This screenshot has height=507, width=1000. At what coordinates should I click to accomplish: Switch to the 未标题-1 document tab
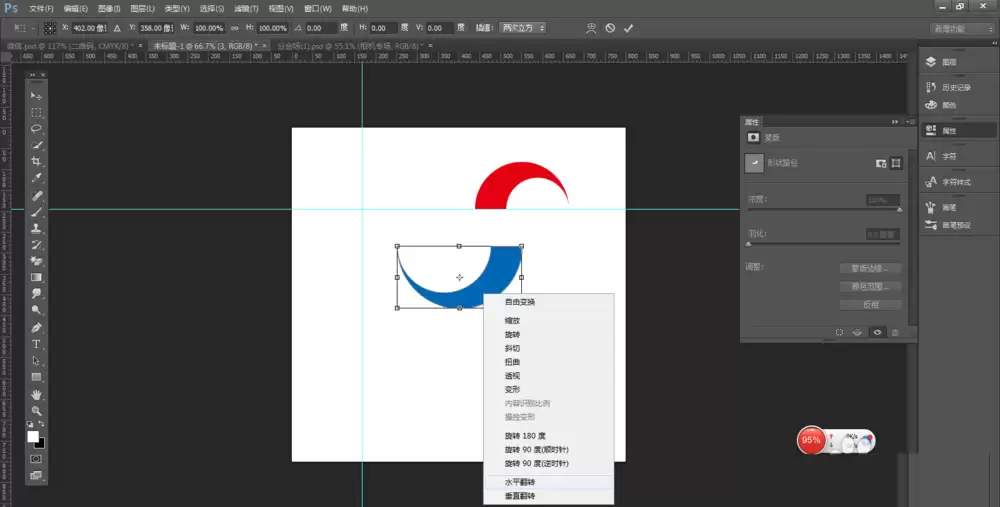[204, 46]
